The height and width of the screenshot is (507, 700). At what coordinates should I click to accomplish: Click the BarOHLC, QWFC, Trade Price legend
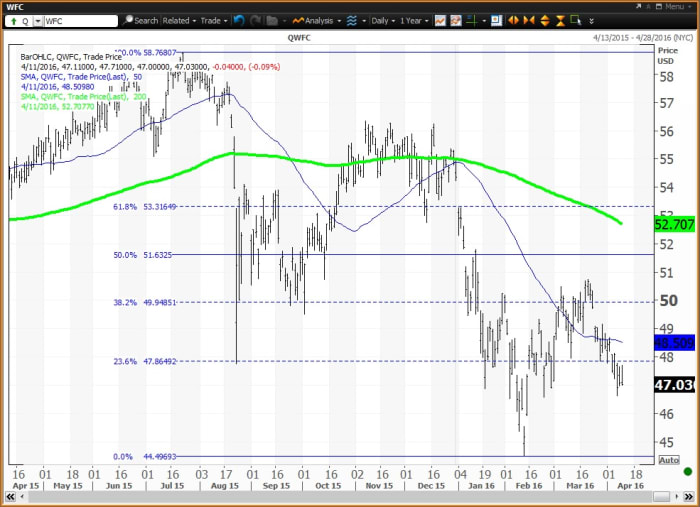coord(71,57)
